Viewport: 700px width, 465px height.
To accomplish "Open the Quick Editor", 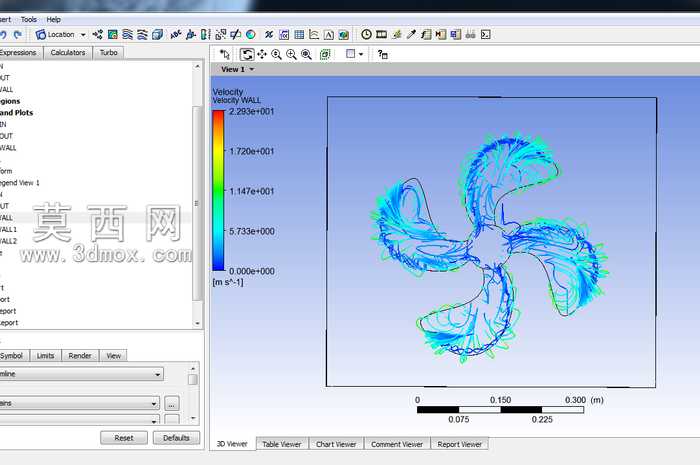I will click(x=396, y=34).
